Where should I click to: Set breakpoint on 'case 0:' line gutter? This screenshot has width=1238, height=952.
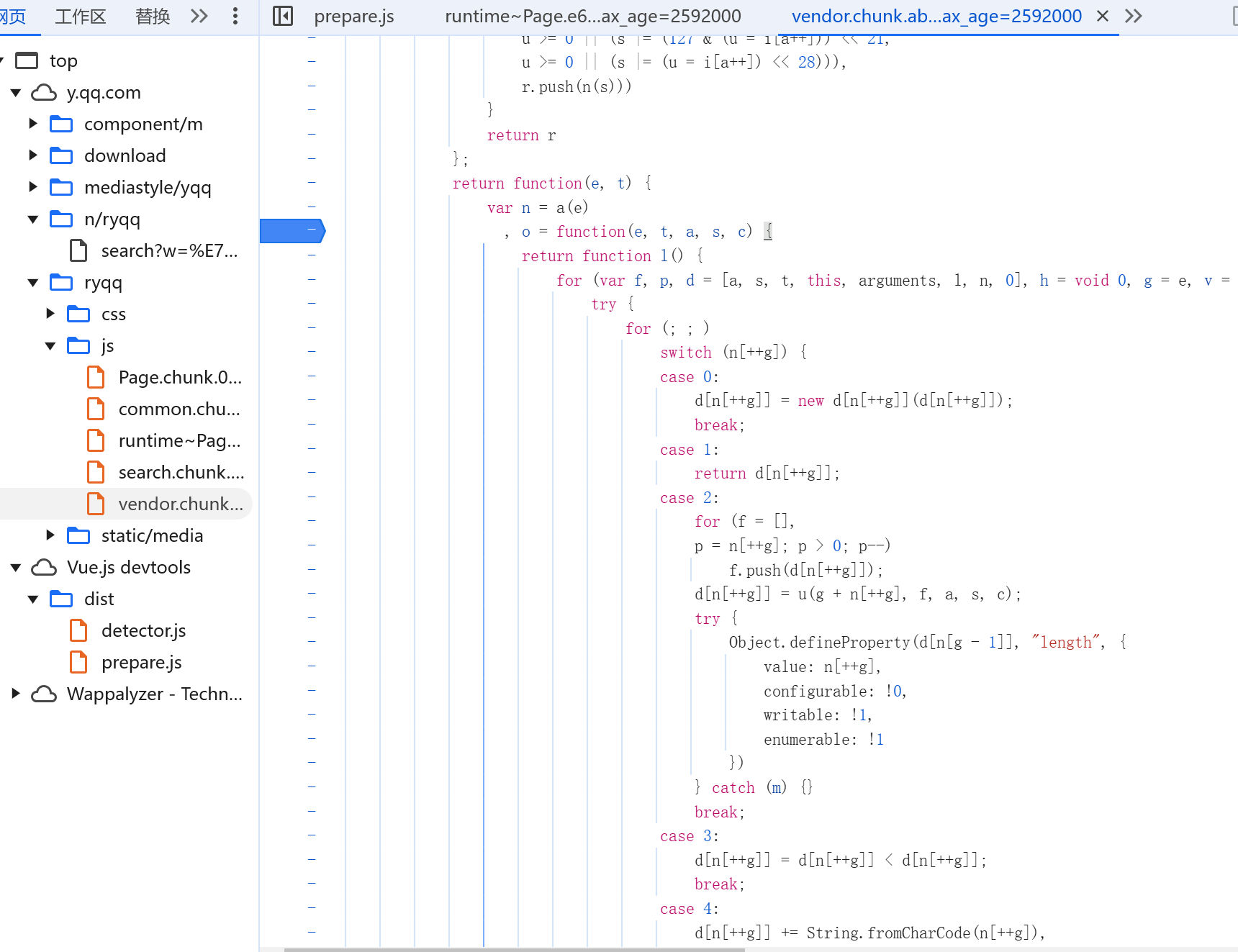312,376
